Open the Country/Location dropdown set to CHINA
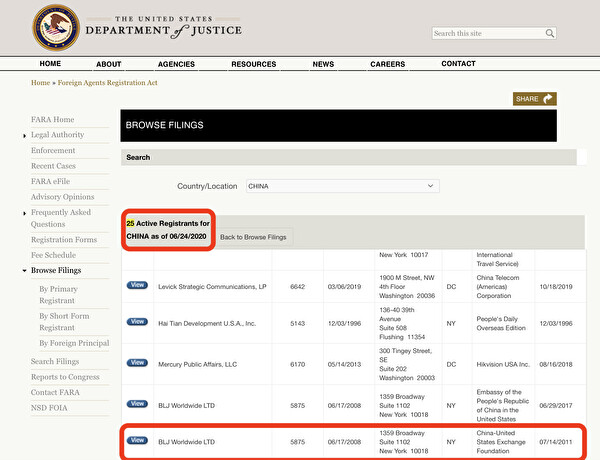 [342, 186]
